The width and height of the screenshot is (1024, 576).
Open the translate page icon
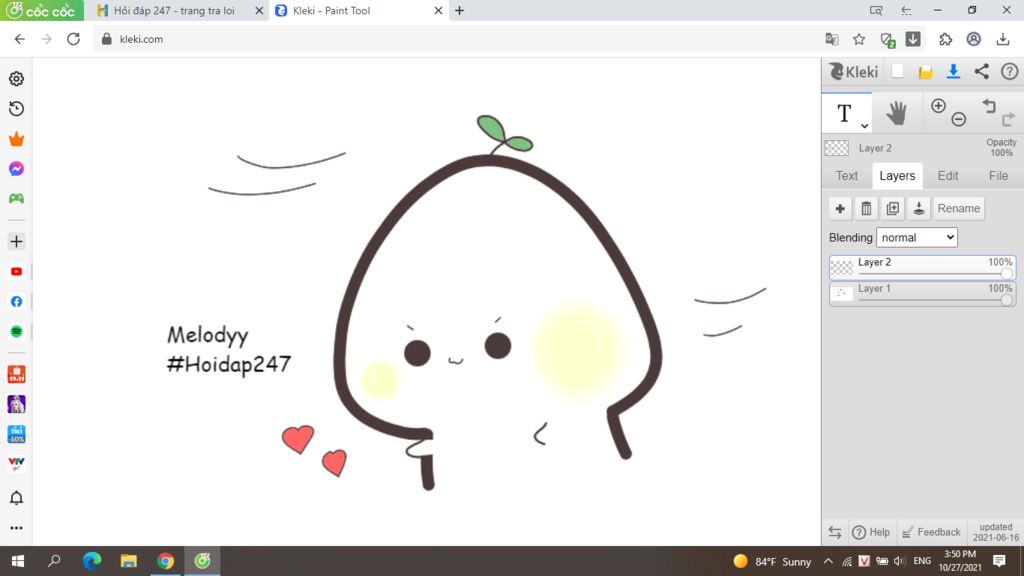(x=831, y=39)
